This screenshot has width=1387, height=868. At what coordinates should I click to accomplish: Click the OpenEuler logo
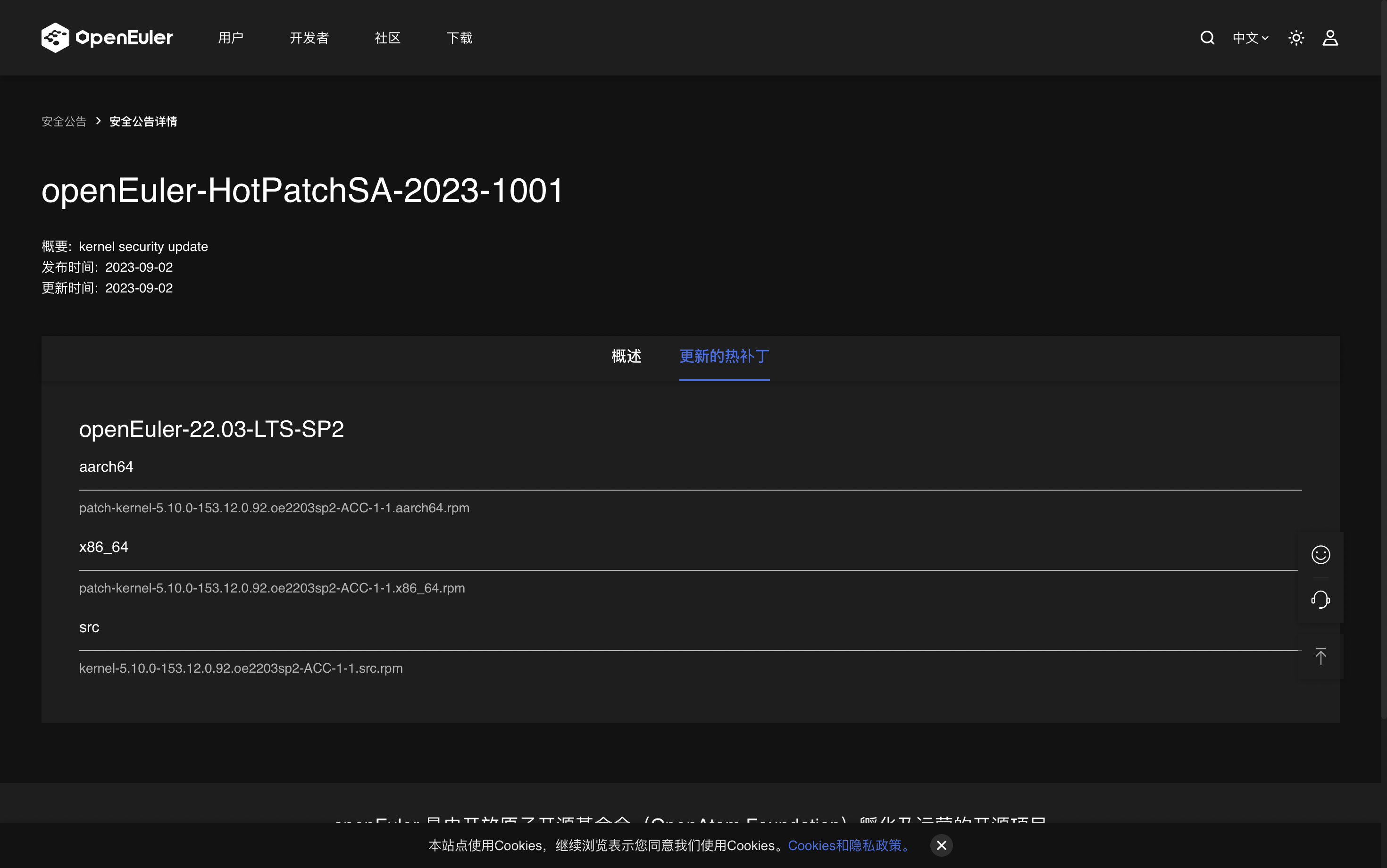tap(107, 38)
